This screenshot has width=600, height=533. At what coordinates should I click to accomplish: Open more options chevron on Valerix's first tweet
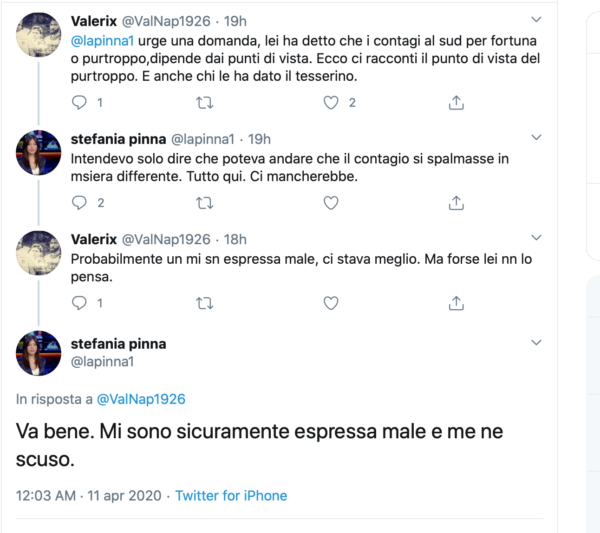tap(536, 19)
